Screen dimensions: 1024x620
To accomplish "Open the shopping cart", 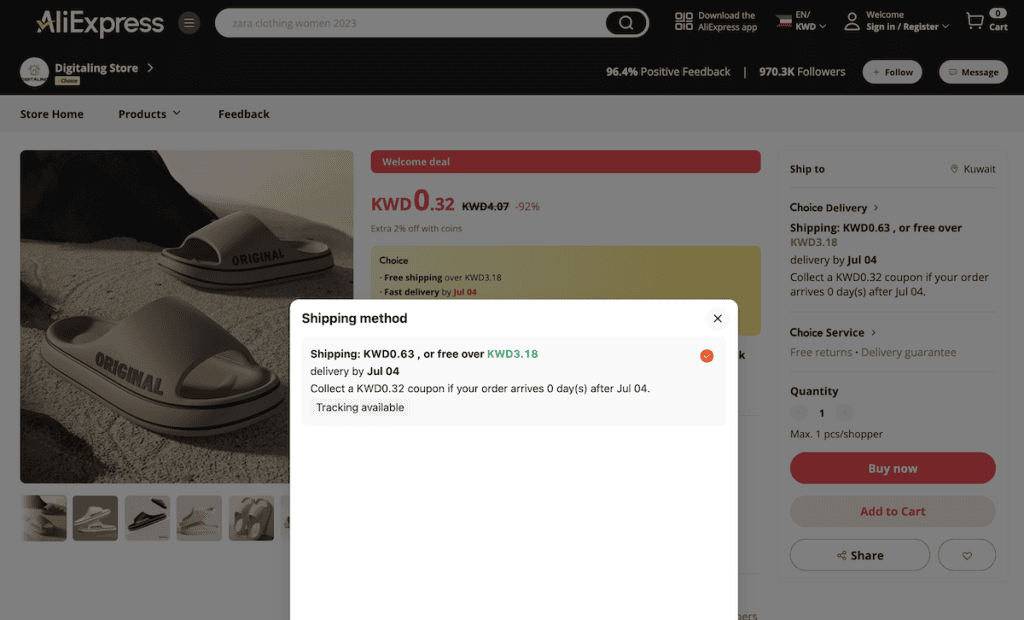I will click(974, 22).
